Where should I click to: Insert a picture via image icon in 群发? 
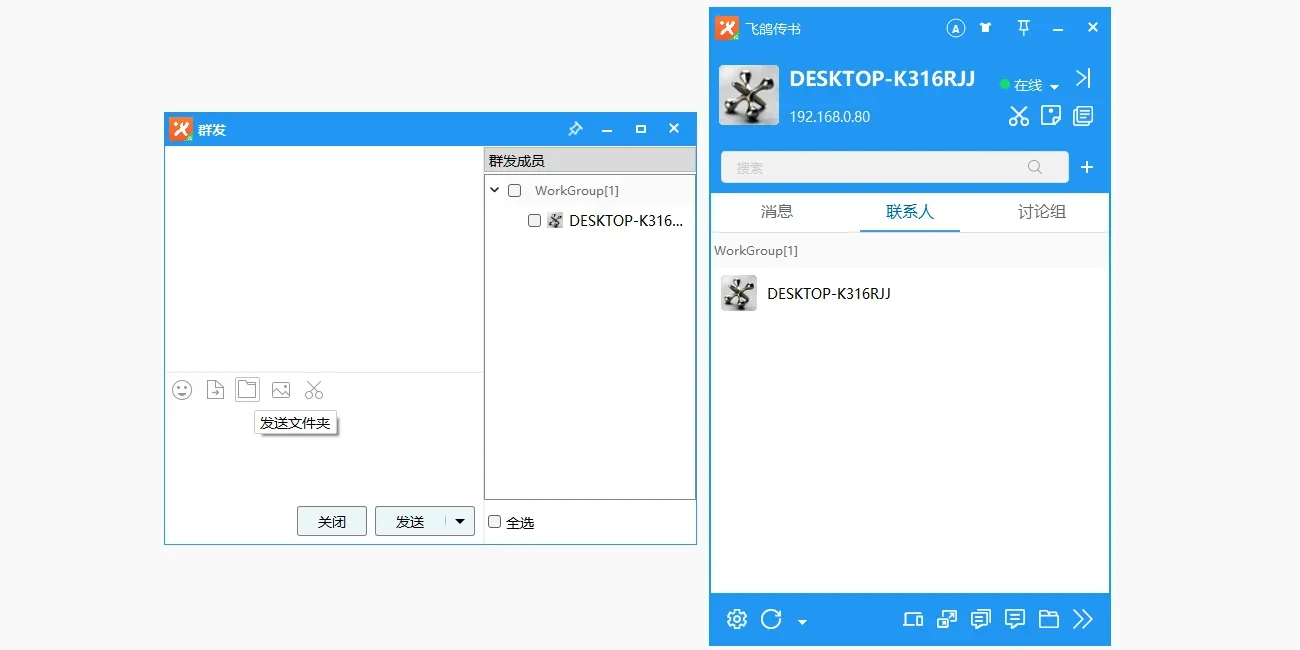281,390
